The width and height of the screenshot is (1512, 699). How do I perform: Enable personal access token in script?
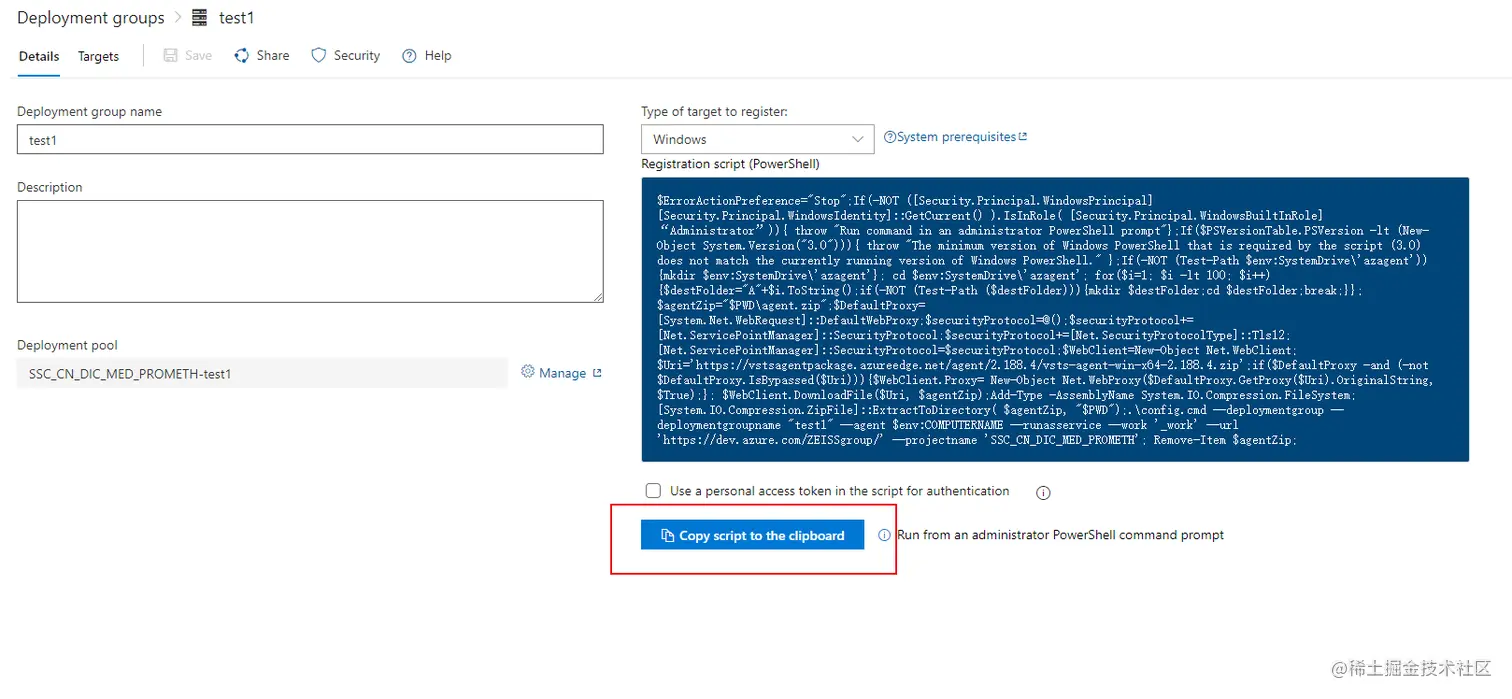(653, 491)
